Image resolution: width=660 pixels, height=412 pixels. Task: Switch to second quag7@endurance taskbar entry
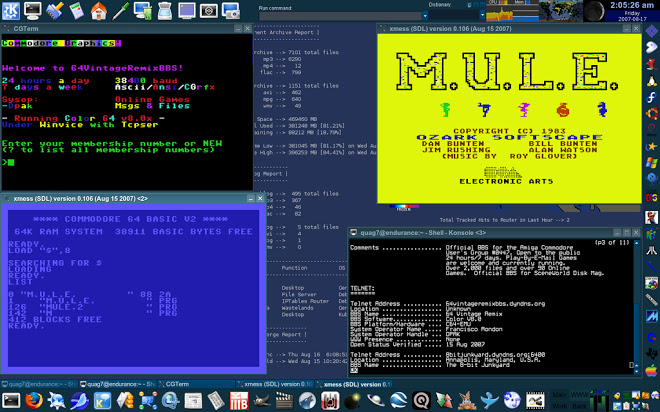point(118,384)
